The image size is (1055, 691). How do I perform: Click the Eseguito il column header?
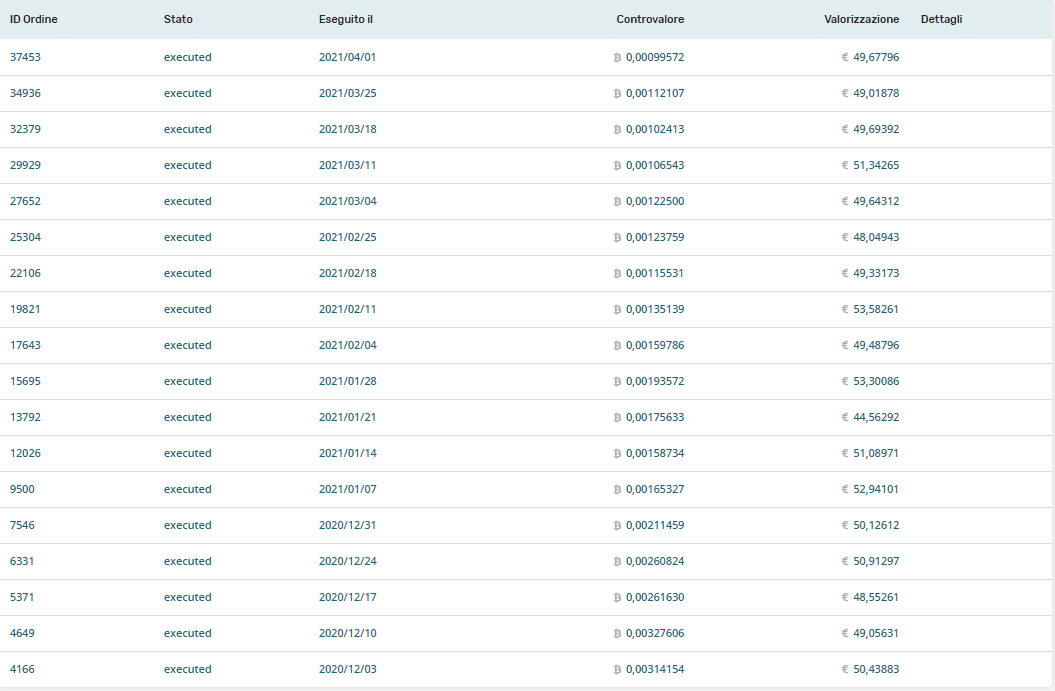click(x=346, y=20)
